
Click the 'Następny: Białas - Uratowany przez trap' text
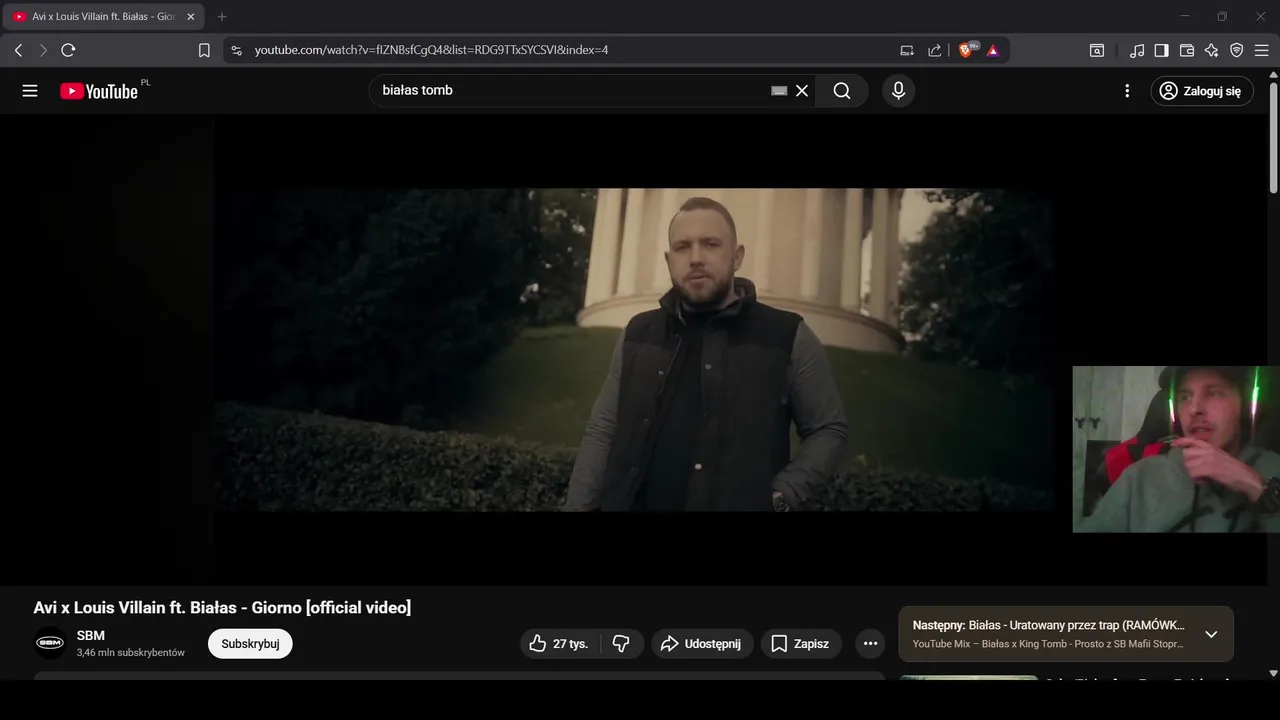pos(1048,625)
